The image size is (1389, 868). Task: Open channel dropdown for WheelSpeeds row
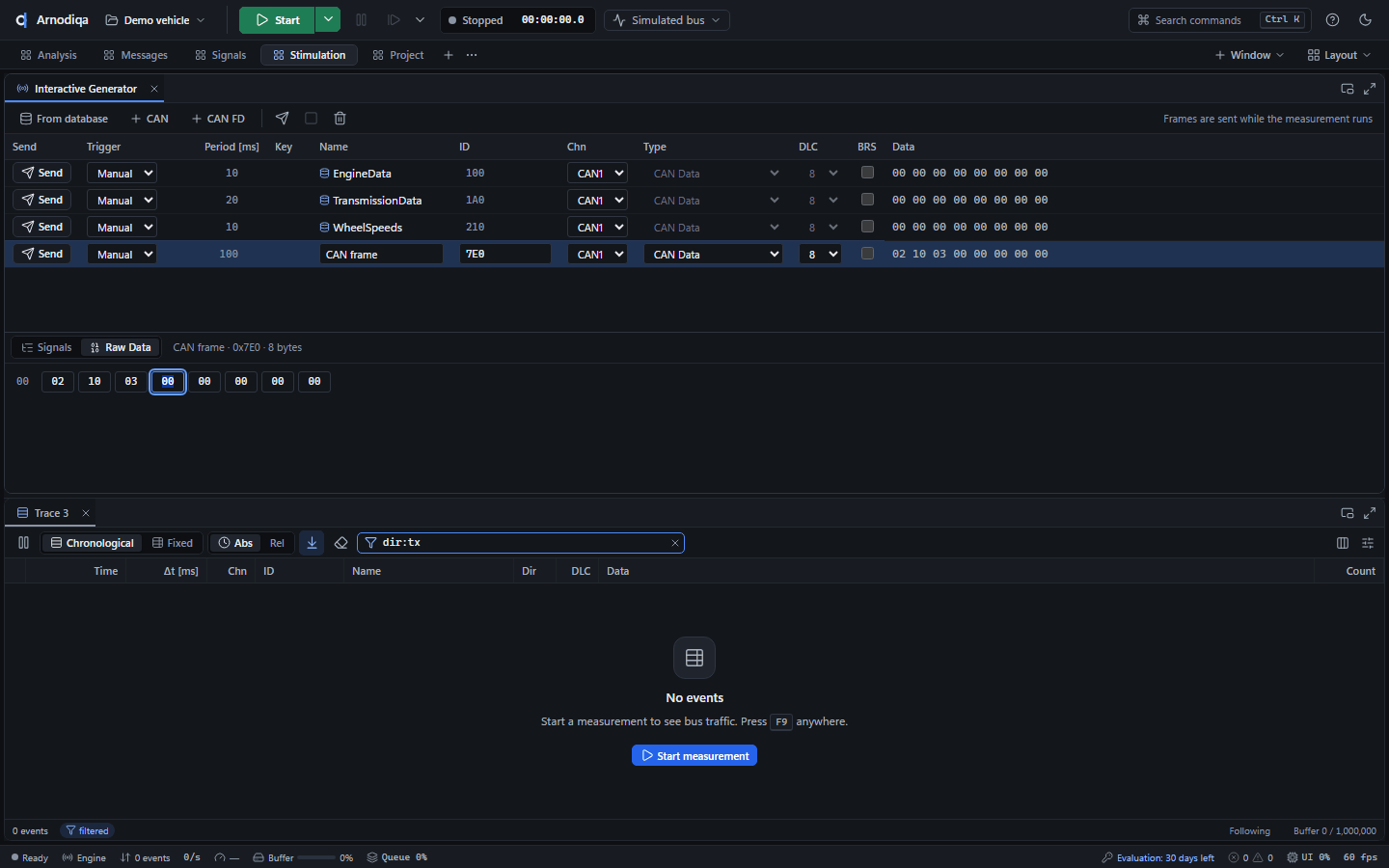[597, 228]
